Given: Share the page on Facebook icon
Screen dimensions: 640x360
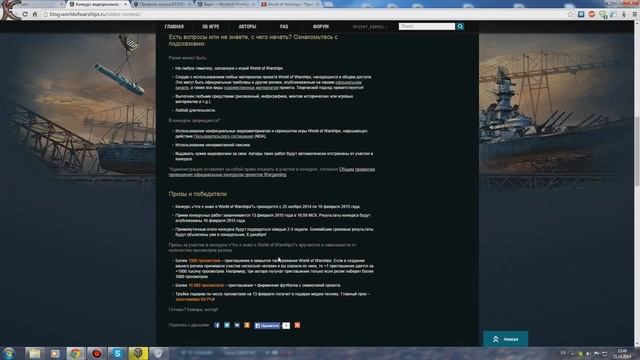Looking at the screenshot, I should (x=217, y=325).
